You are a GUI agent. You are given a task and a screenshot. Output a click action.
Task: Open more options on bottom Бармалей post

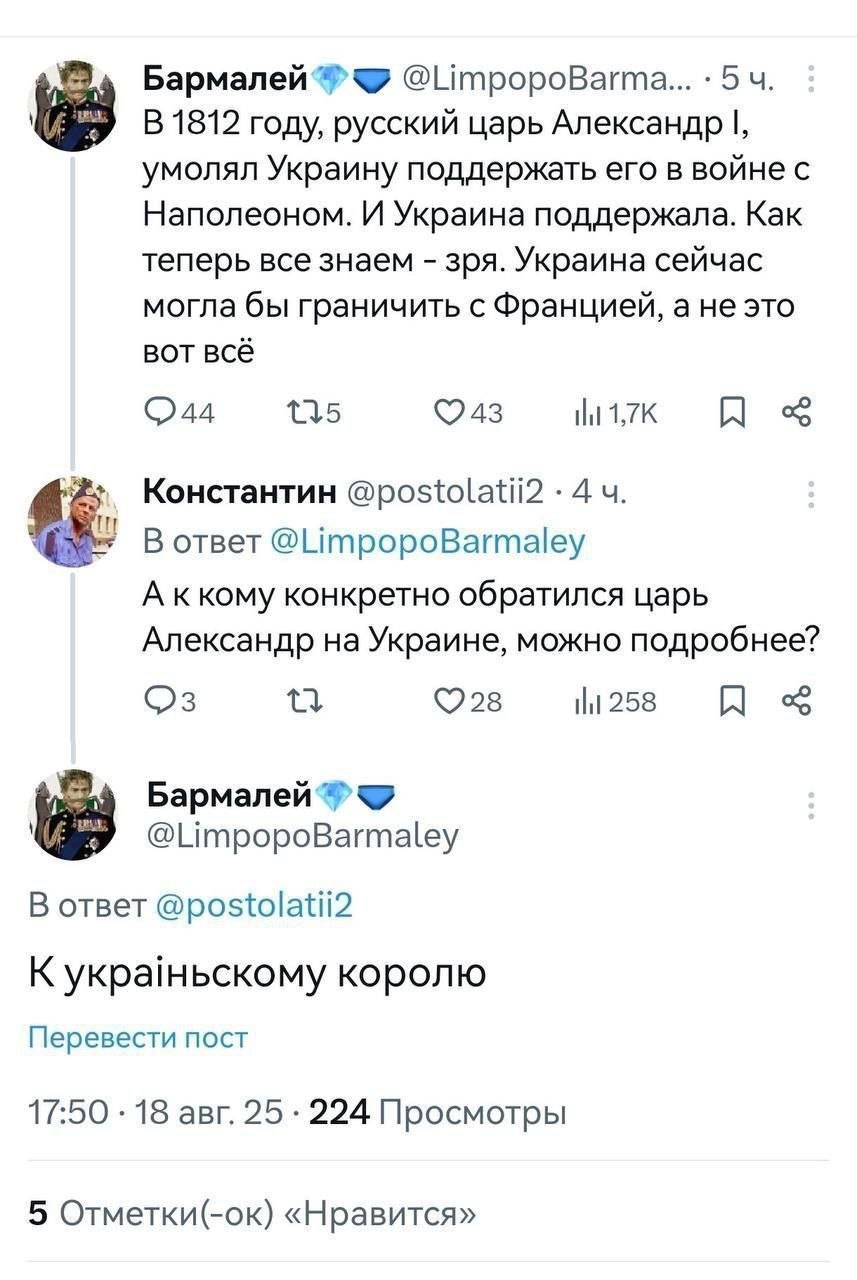click(x=811, y=806)
